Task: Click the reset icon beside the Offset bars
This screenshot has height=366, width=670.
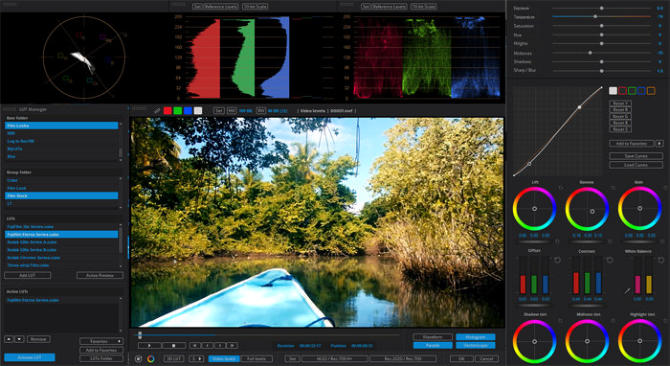Action: (557, 260)
